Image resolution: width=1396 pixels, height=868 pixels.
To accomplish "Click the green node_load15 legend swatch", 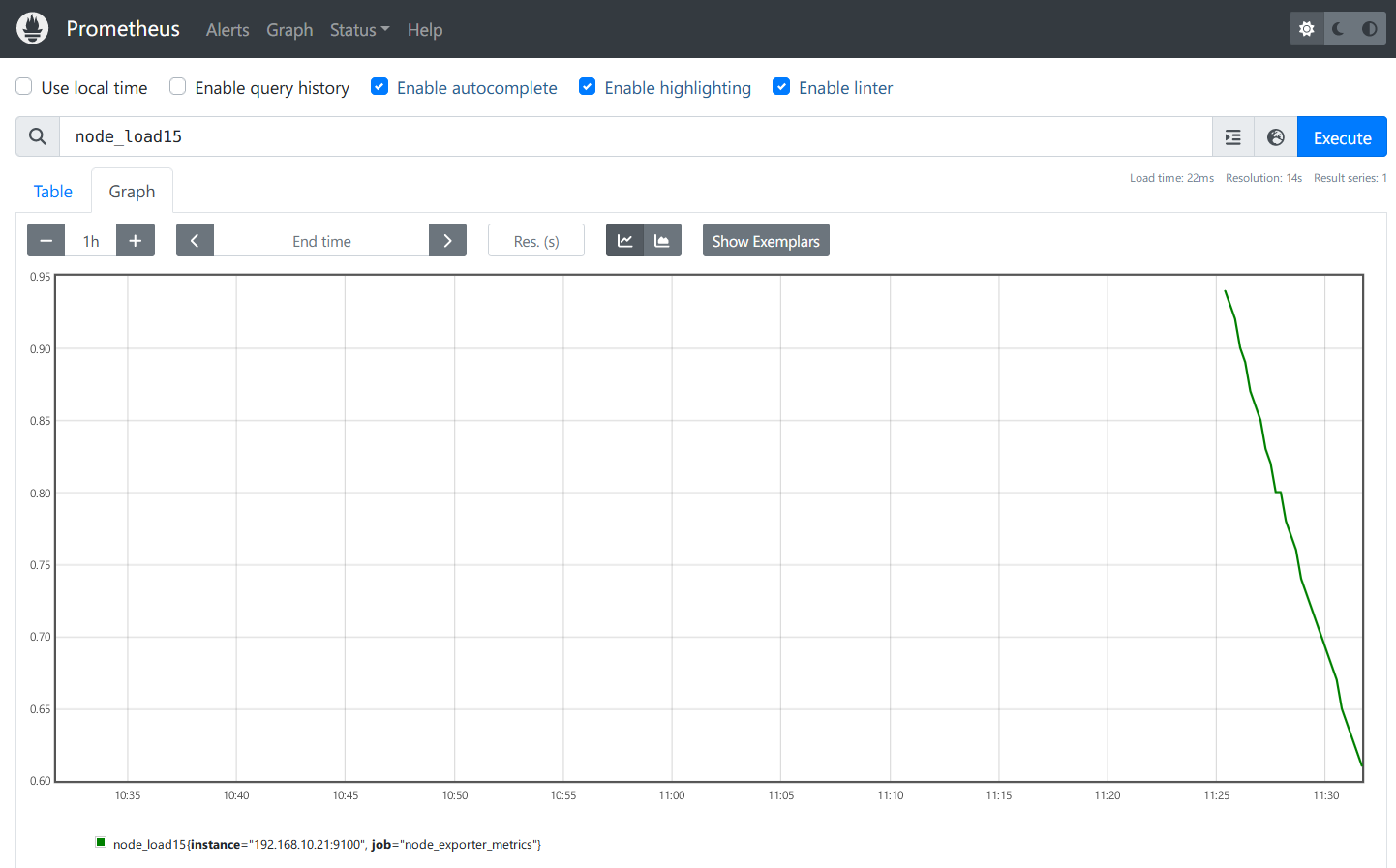I will pyautogui.click(x=101, y=843).
